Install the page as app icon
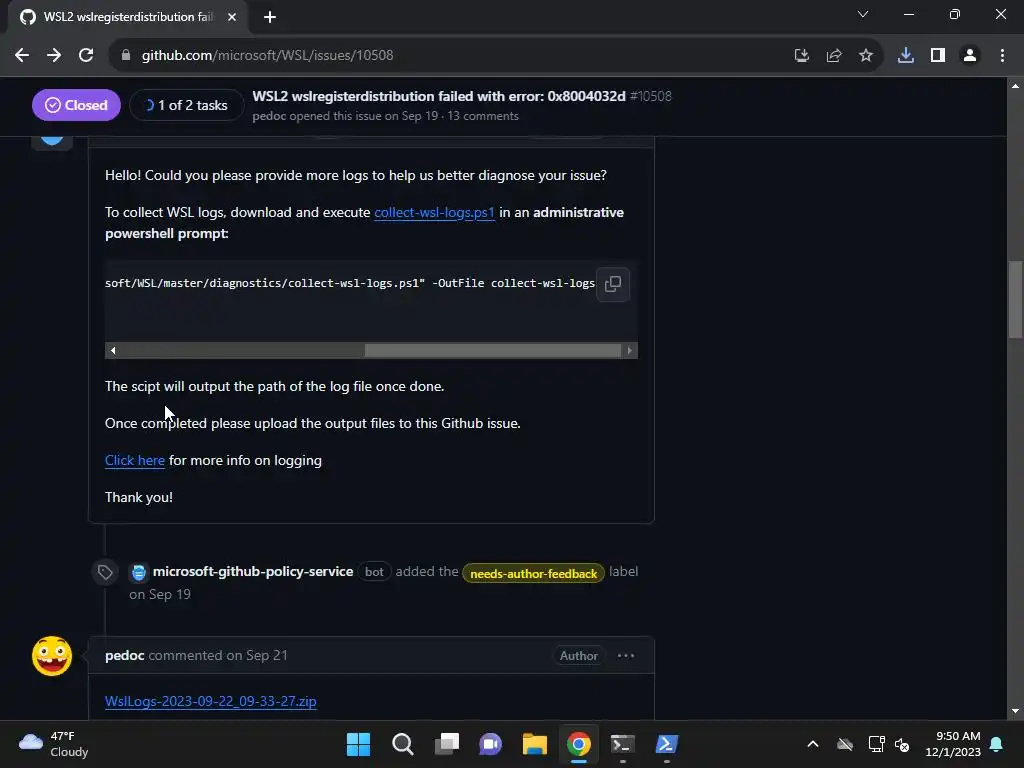 801,56
